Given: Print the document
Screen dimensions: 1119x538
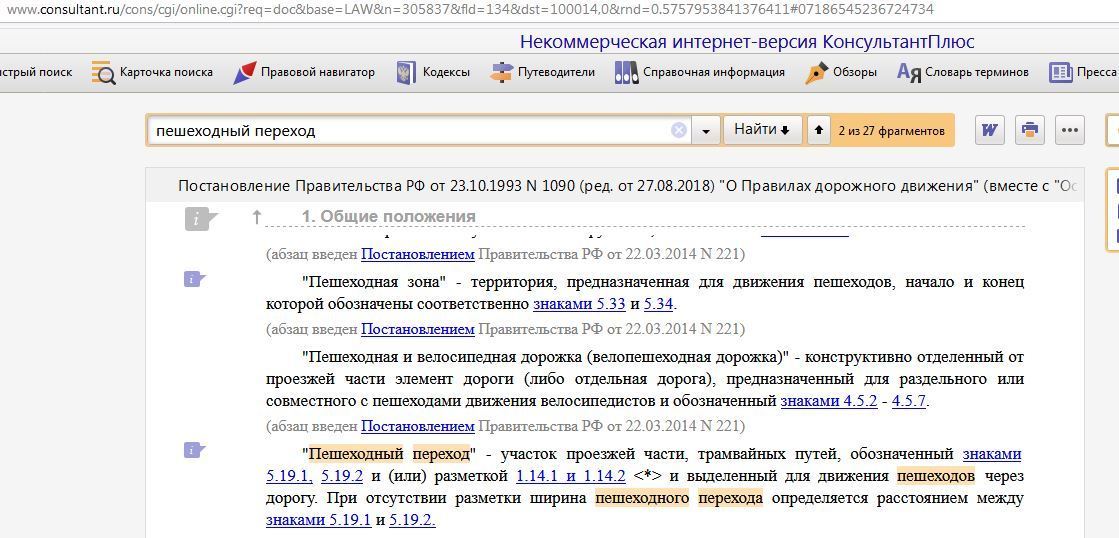Looking at the screenshot, I should pyautogui.click(x=1029, y=130).
